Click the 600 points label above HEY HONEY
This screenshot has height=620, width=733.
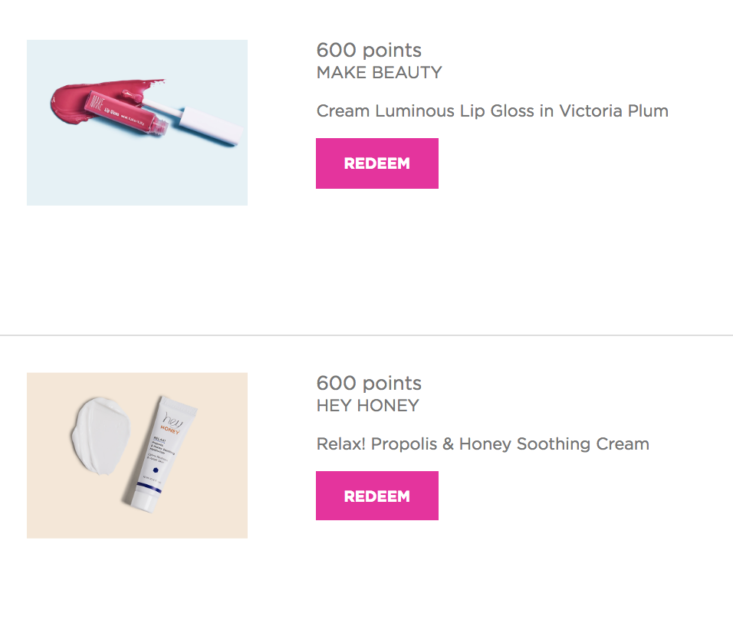(x=369, y=383)
